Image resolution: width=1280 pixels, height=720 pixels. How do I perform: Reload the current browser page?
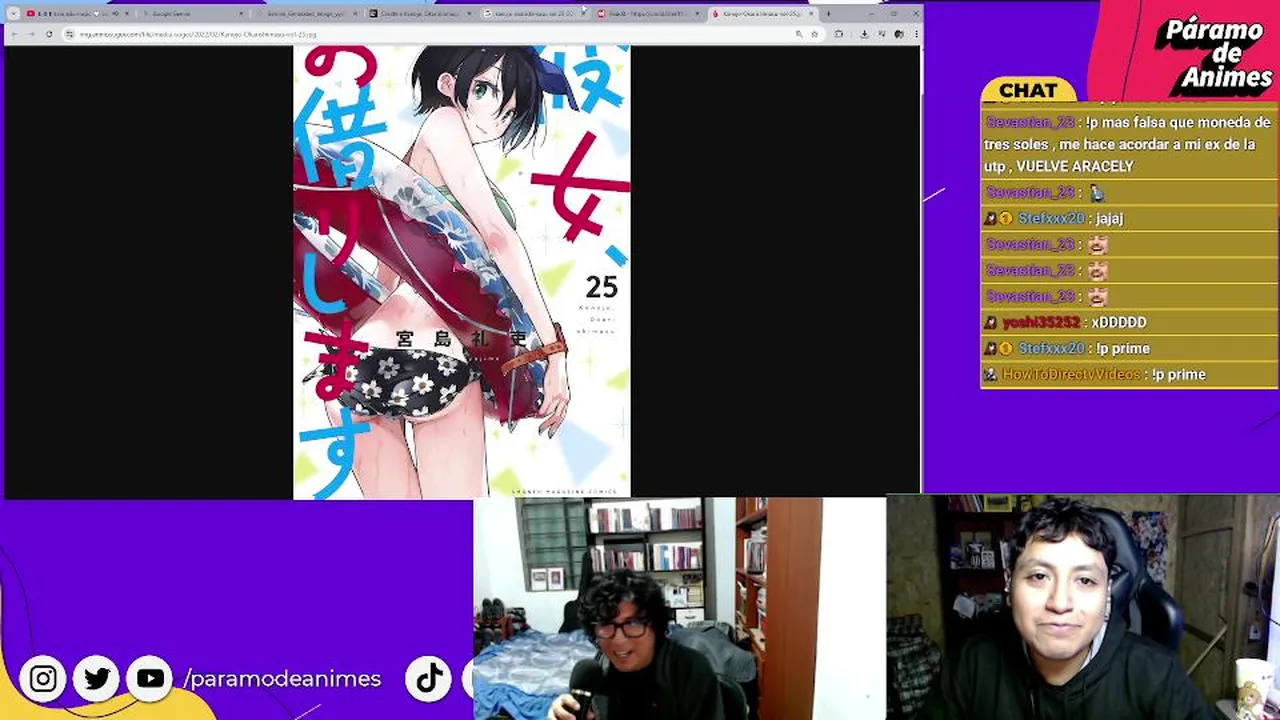(x=49, y=34)
